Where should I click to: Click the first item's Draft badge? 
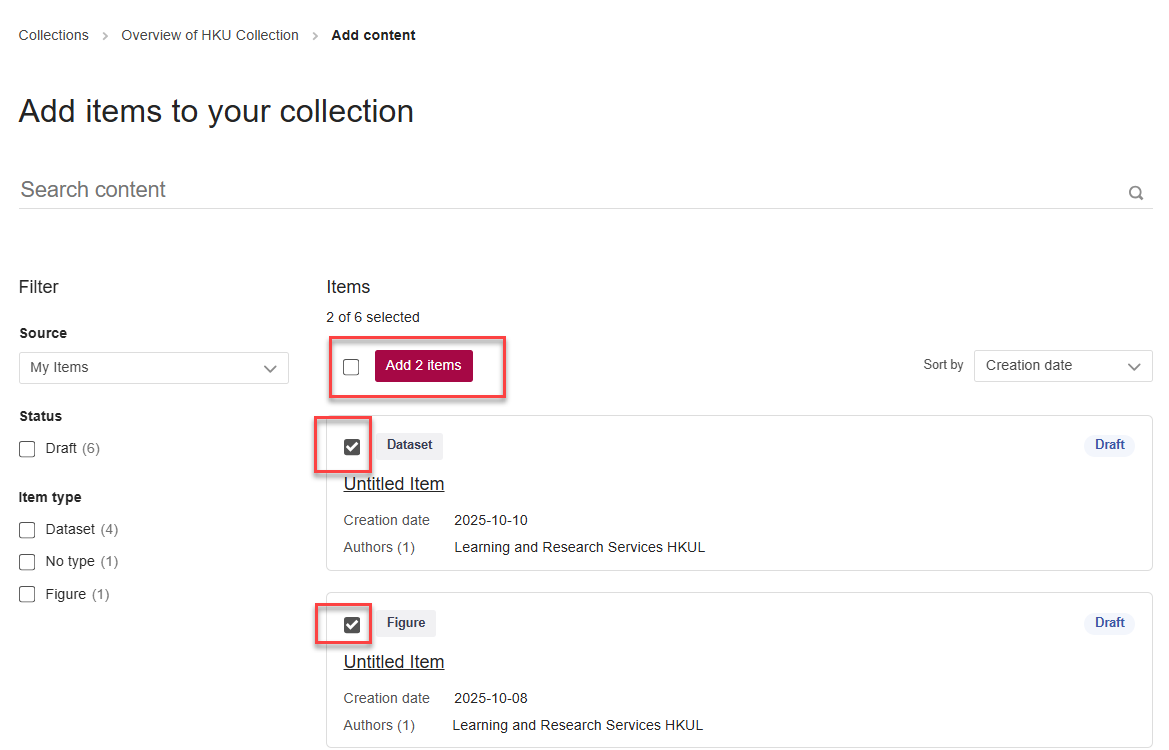(x=1109, y=445)
